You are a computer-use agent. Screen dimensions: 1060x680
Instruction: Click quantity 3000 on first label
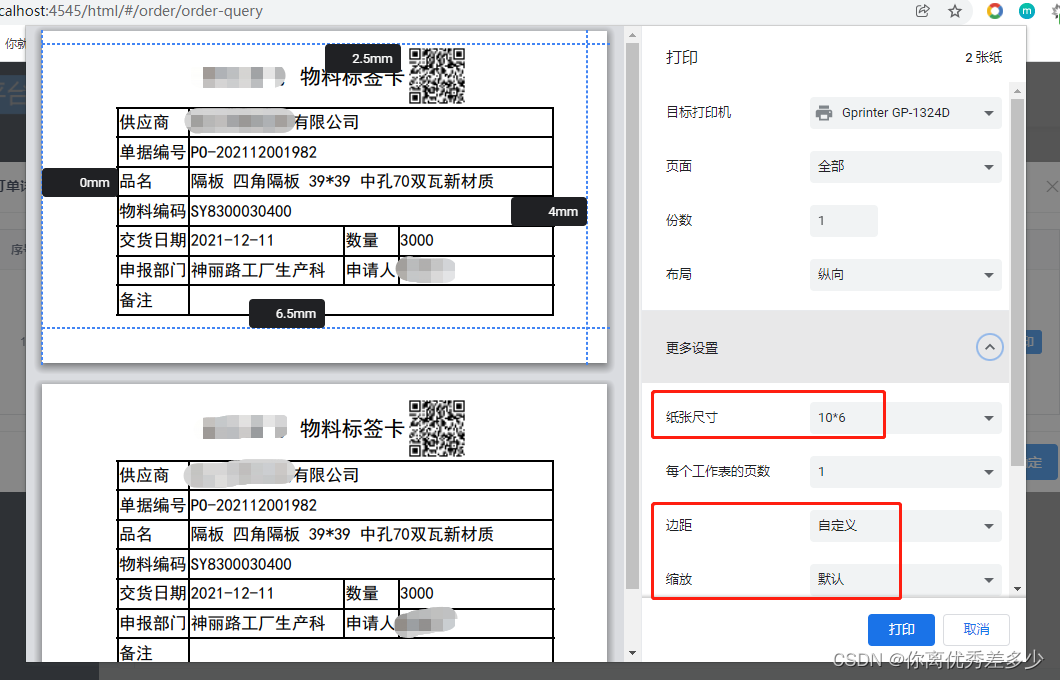416,241
